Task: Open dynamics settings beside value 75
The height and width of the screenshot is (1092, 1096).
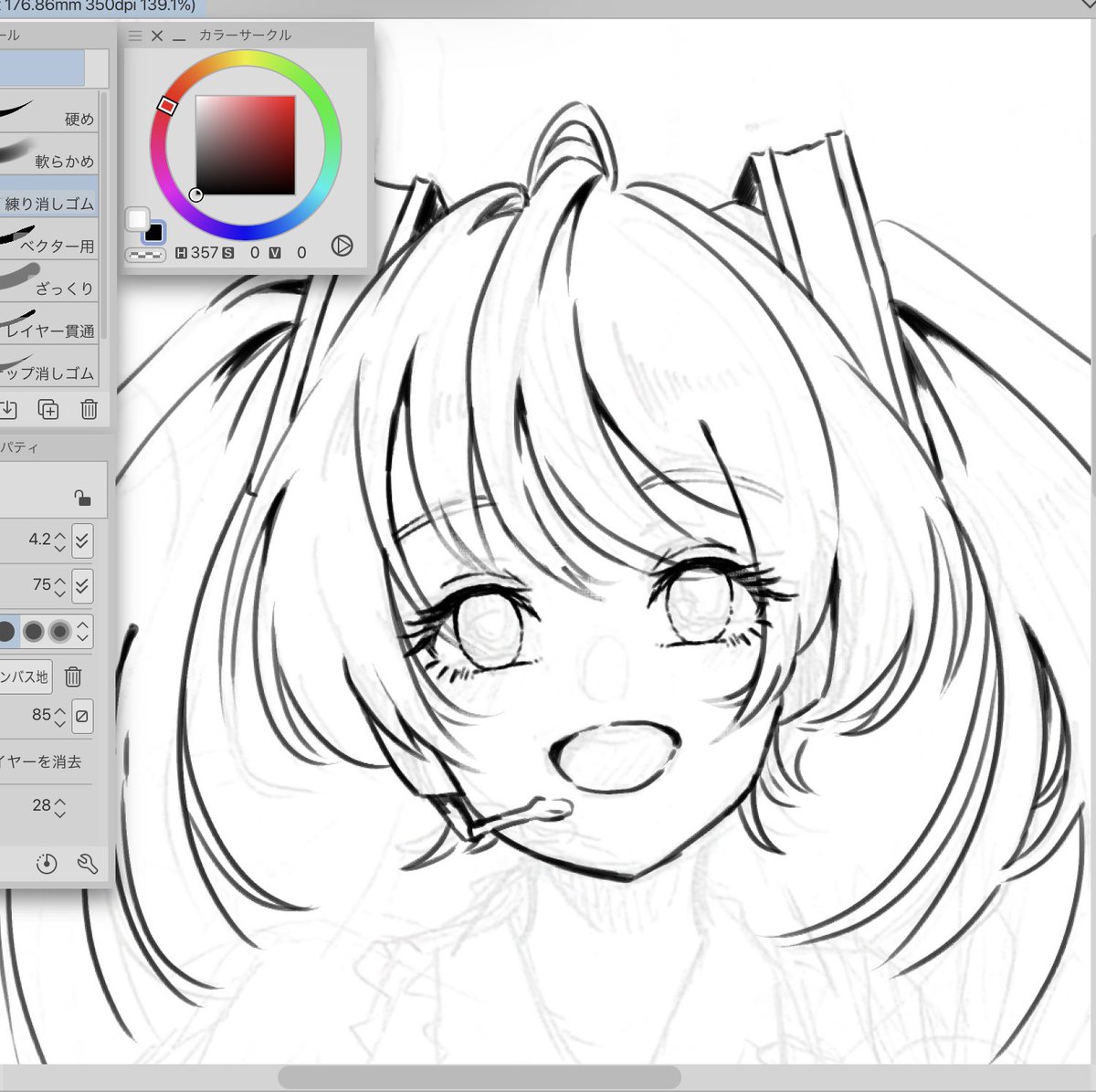Action: pyautogui.click(x=82, y=585)
